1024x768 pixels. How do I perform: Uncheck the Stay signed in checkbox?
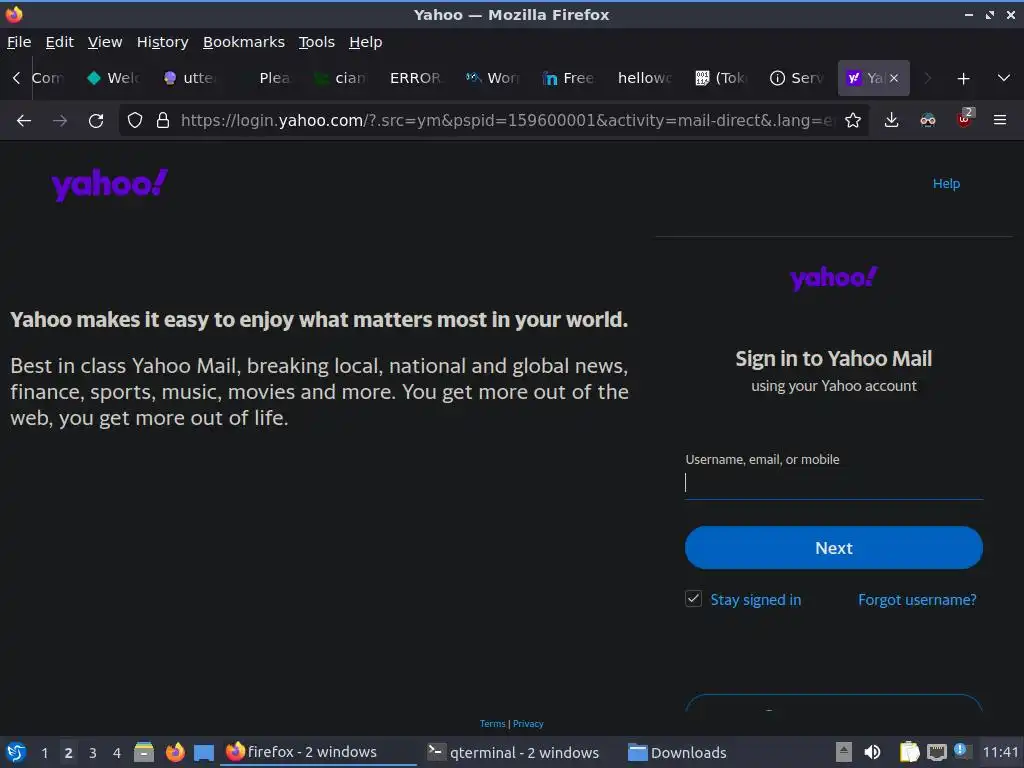click(694, 599)
